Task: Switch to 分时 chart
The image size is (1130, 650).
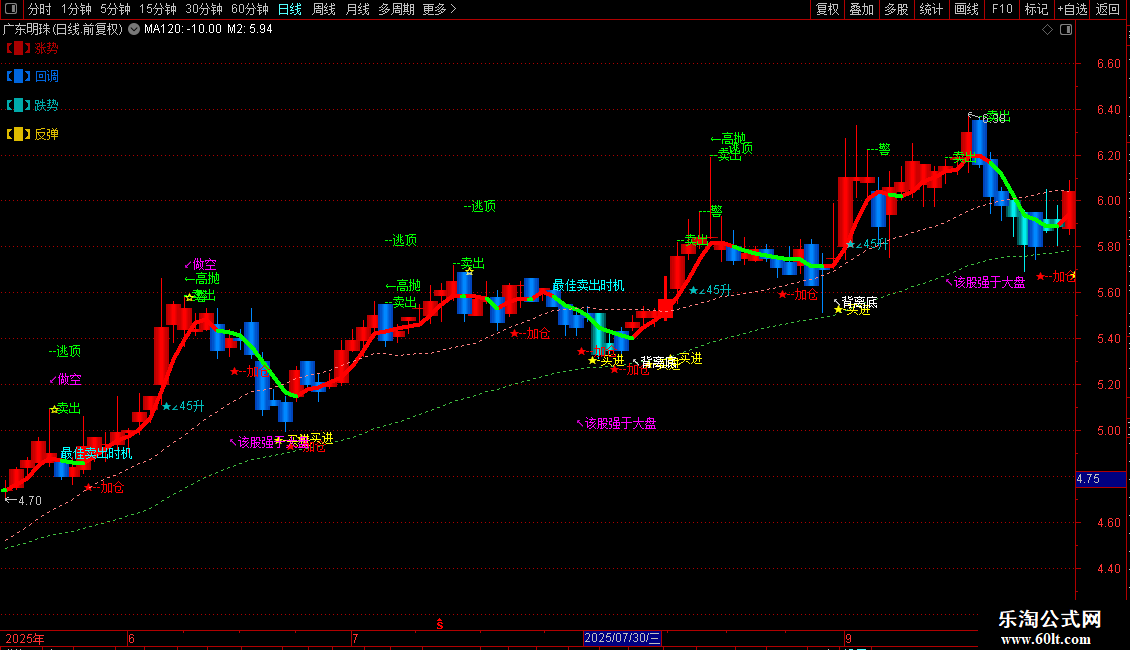Action: [x=40, y=9]
